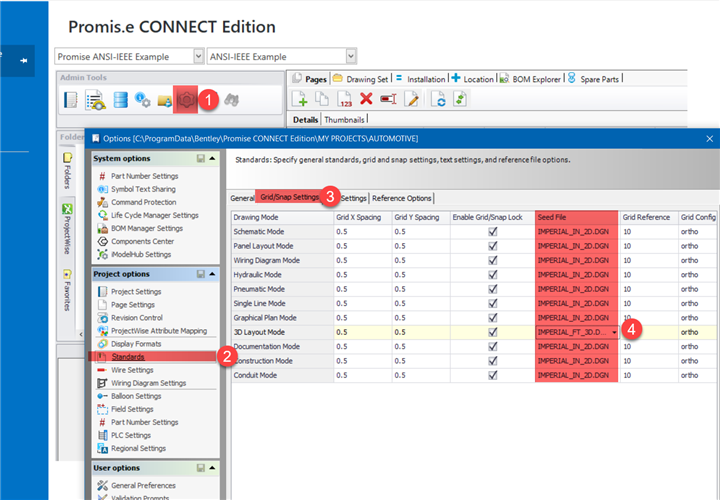Click Grid Reference cell for Conduit Mode
The width and height of the screenshot is (720, 500).
click(x=648, y=375)
